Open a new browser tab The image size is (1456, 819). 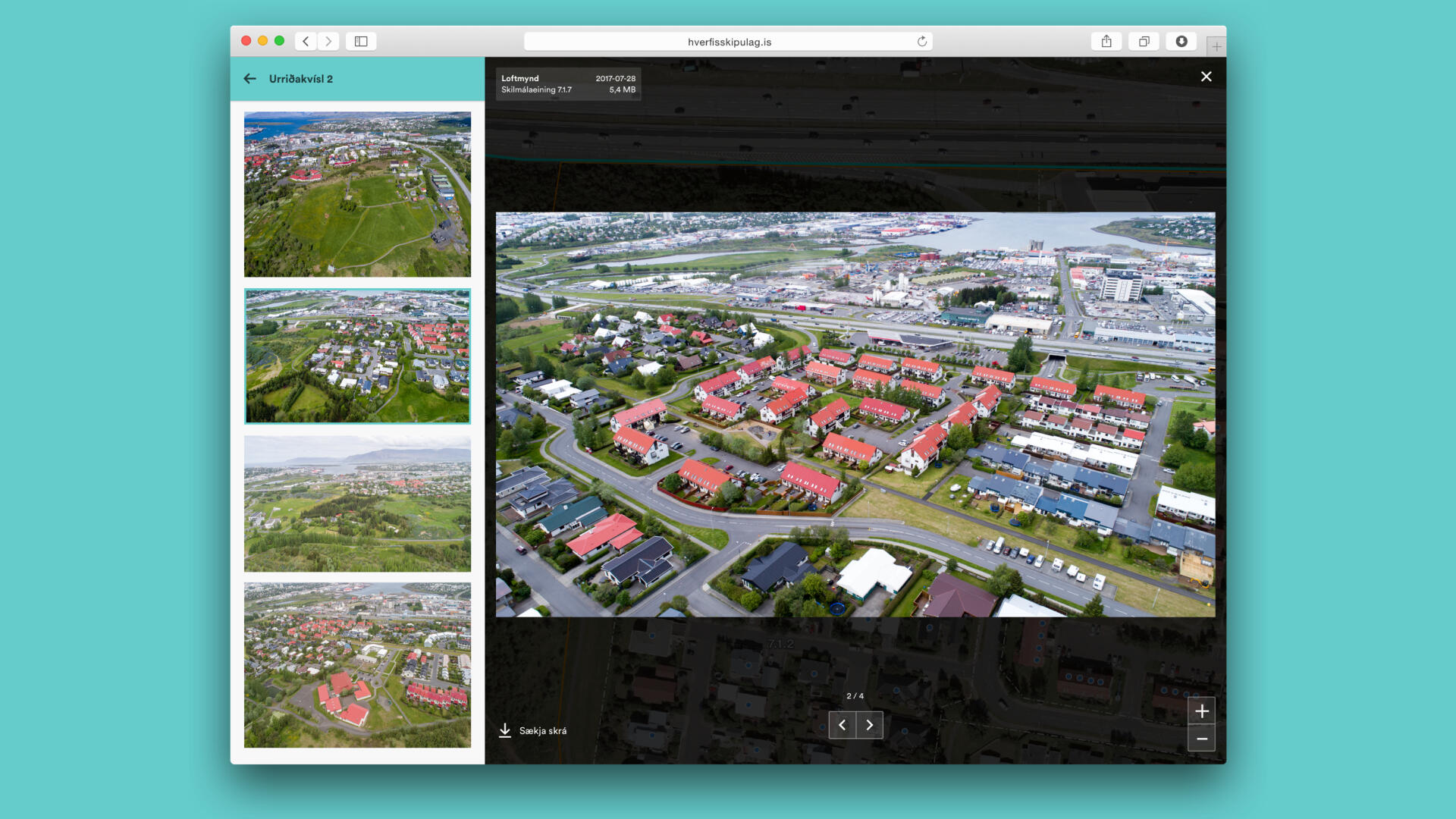[x=1216, y=46]
